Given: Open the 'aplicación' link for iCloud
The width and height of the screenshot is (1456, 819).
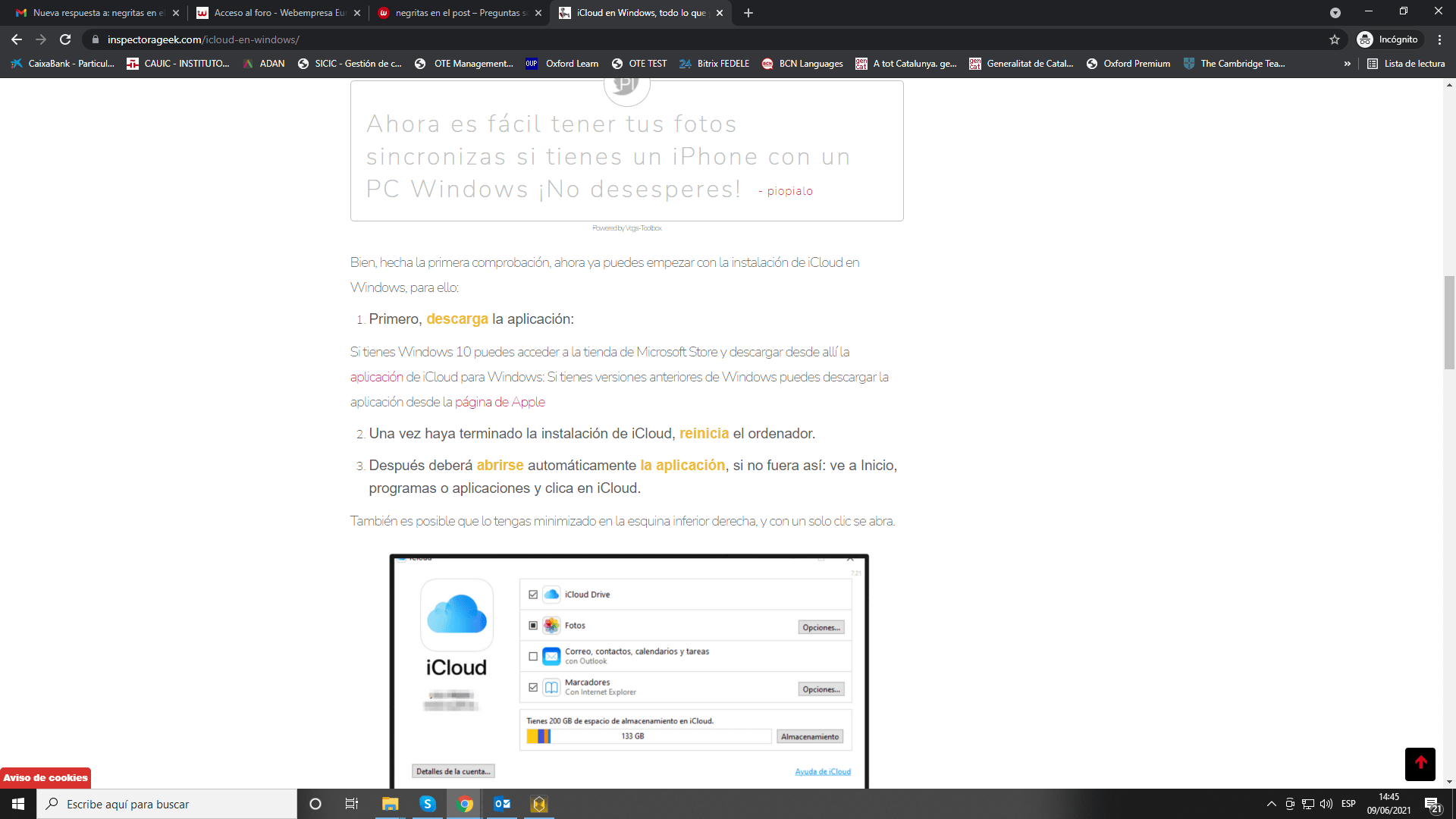Looking at the screenshot, I should 377,377.
